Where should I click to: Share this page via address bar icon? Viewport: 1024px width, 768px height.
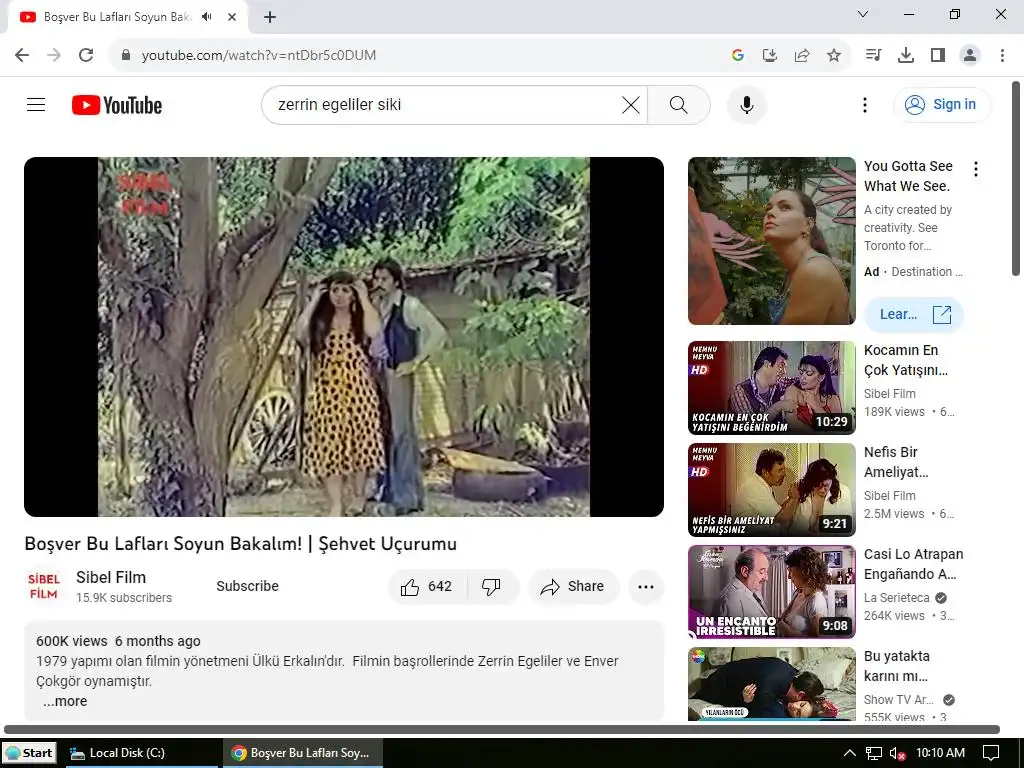[802, 55]
